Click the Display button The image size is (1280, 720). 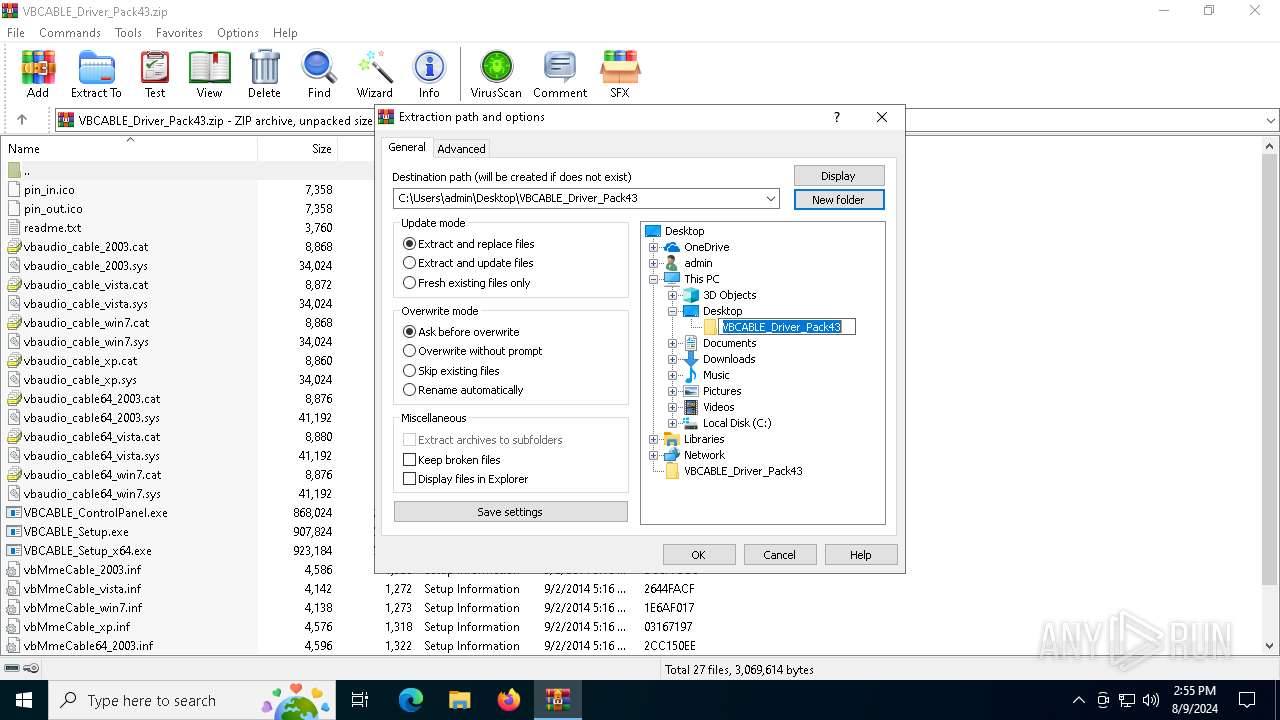pos(838,176)
